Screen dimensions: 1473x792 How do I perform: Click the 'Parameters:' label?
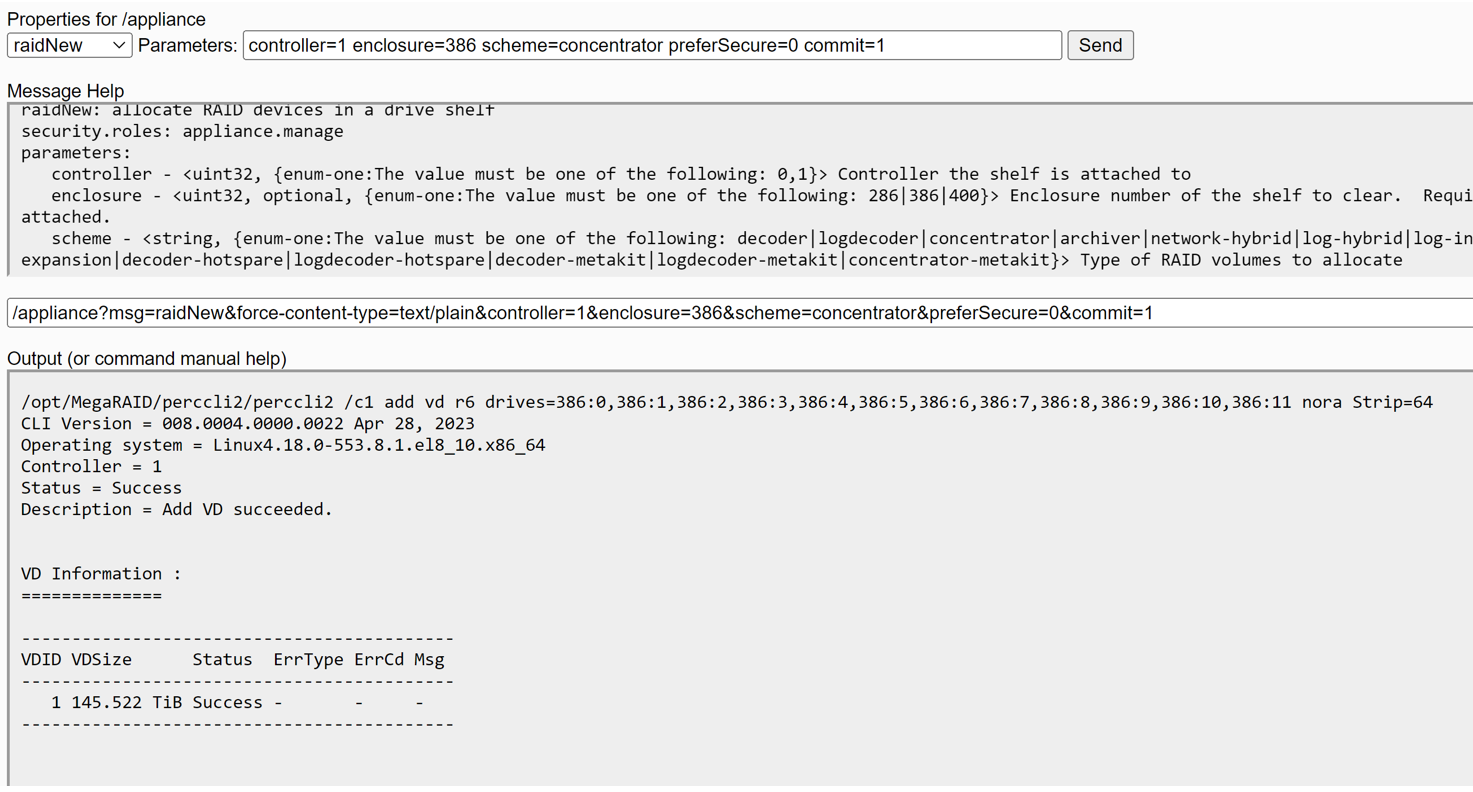(188, 45)
